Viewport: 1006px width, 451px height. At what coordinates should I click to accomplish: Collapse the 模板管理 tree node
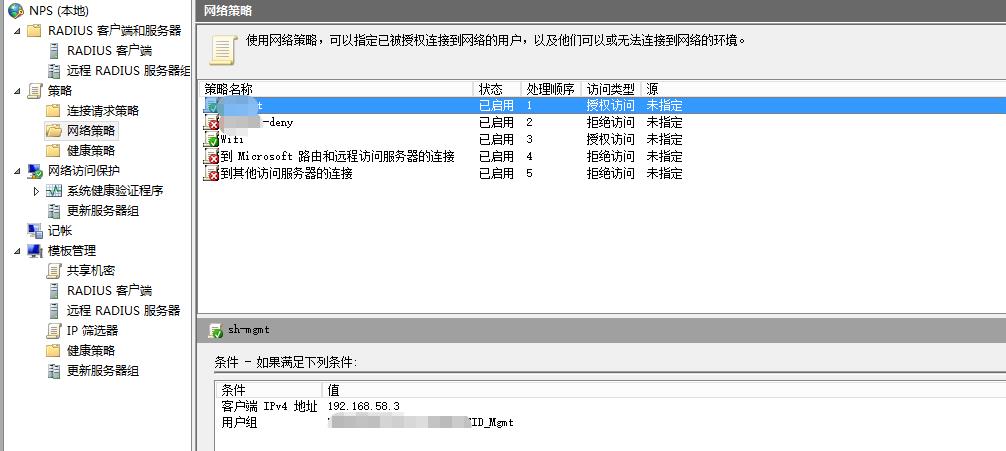(17, 251)
